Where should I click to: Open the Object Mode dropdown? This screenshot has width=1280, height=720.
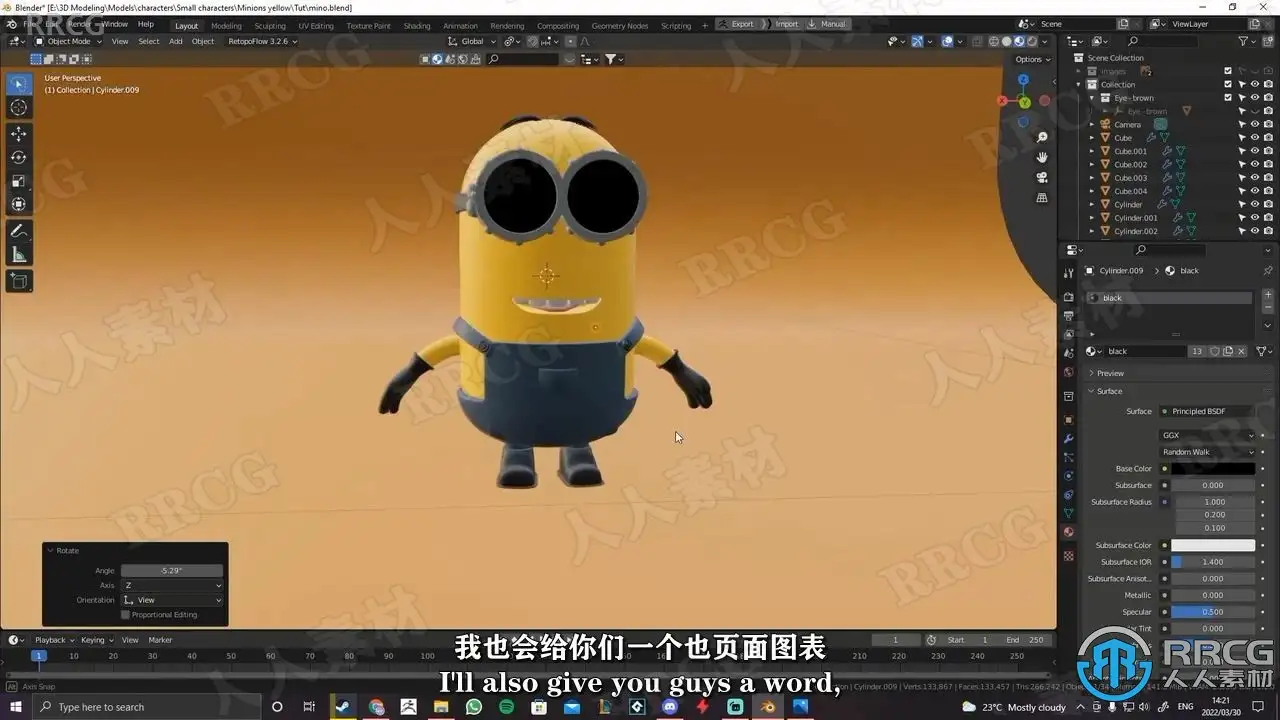coord(68,41)
